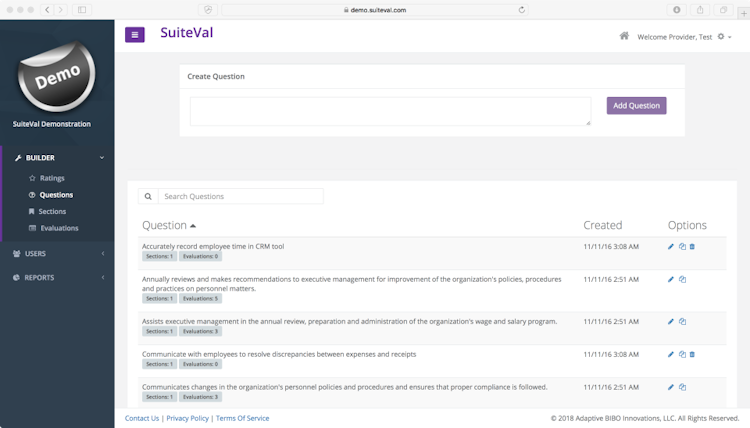
Task: Expand the USERS sidebar section
Action: [x=57, y=253]
